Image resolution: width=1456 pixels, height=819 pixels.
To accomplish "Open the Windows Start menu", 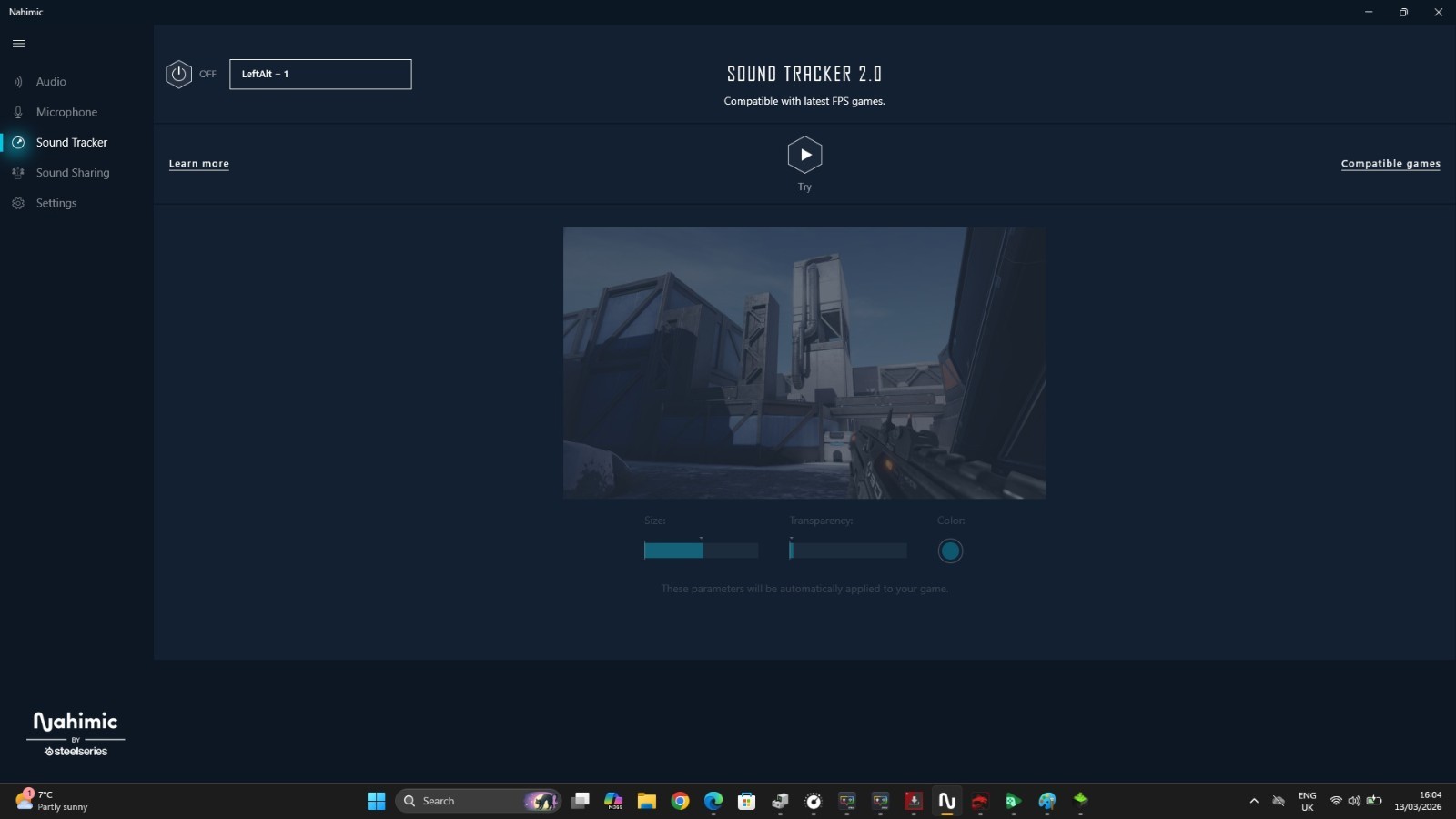I will 376,801.
